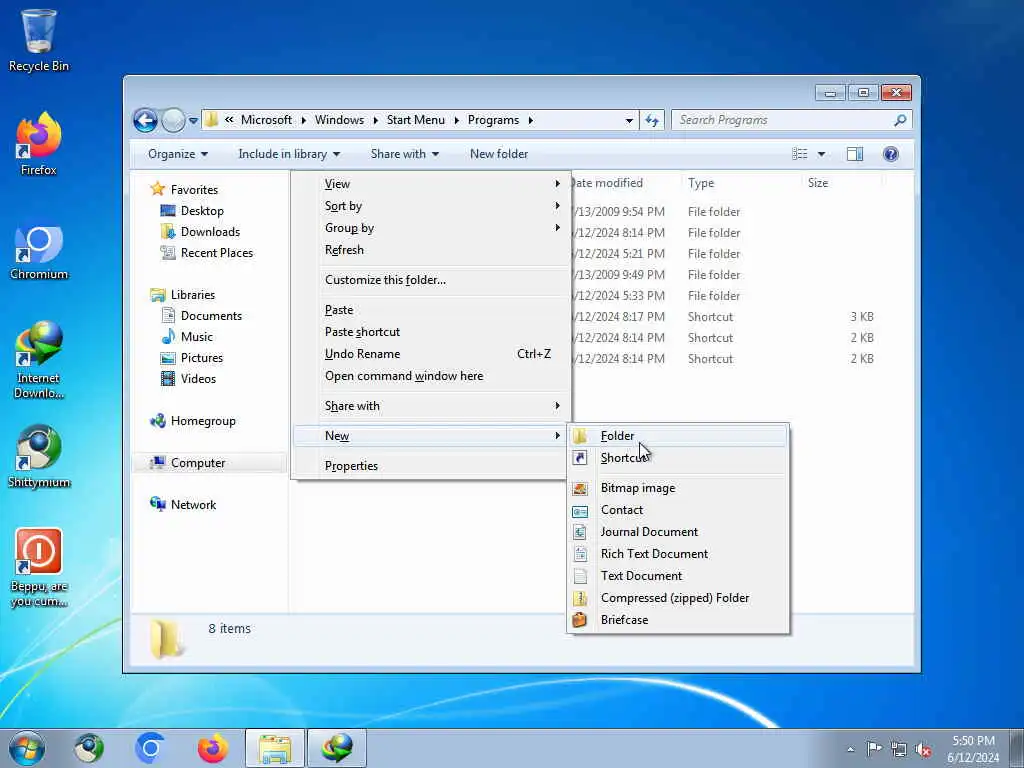Choose Customize this folder…
The height and width of the screenshot is (768, 1024).
(430, 280)
